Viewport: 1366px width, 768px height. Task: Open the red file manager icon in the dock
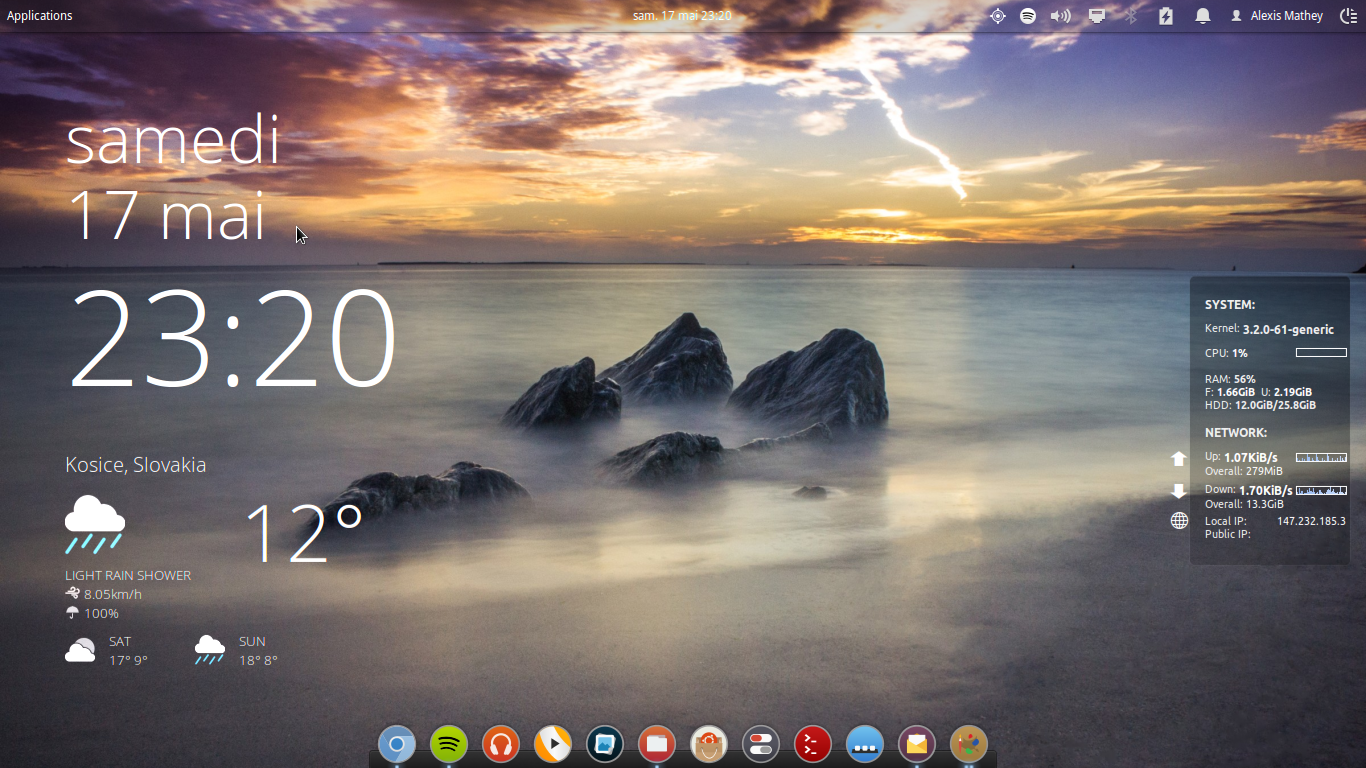point(657,744)
